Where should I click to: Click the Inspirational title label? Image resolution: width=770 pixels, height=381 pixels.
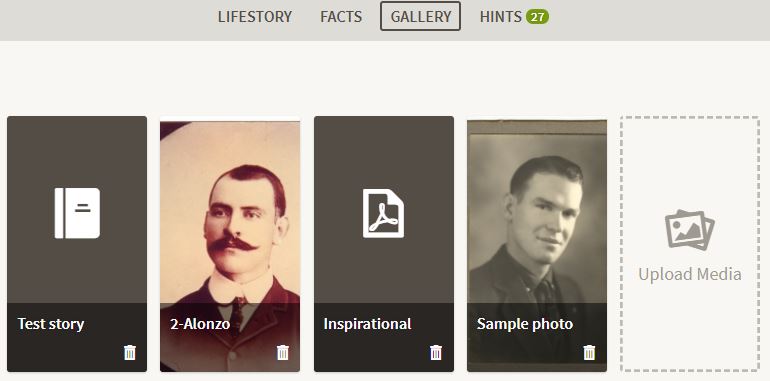367,324
